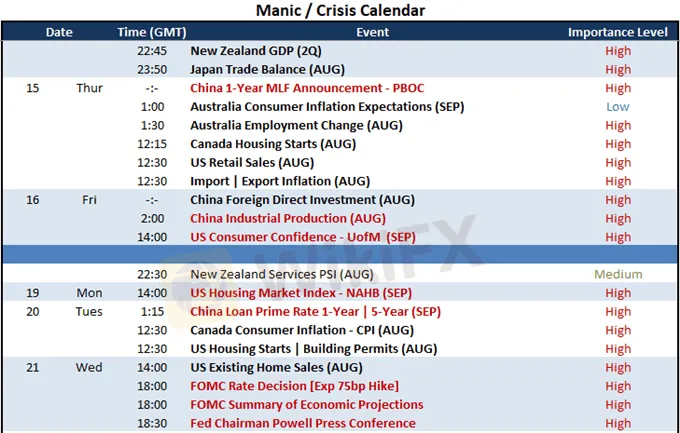Click the Medium importance label

(x=618, y=274)
